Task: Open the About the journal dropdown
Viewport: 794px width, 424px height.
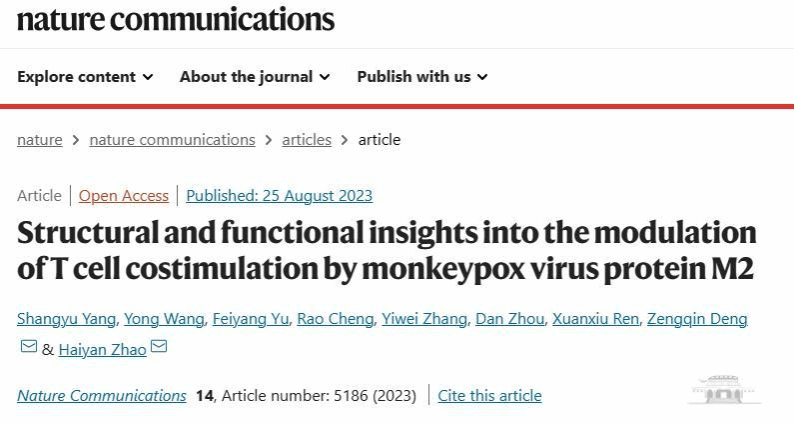Action: click(254, 77)
